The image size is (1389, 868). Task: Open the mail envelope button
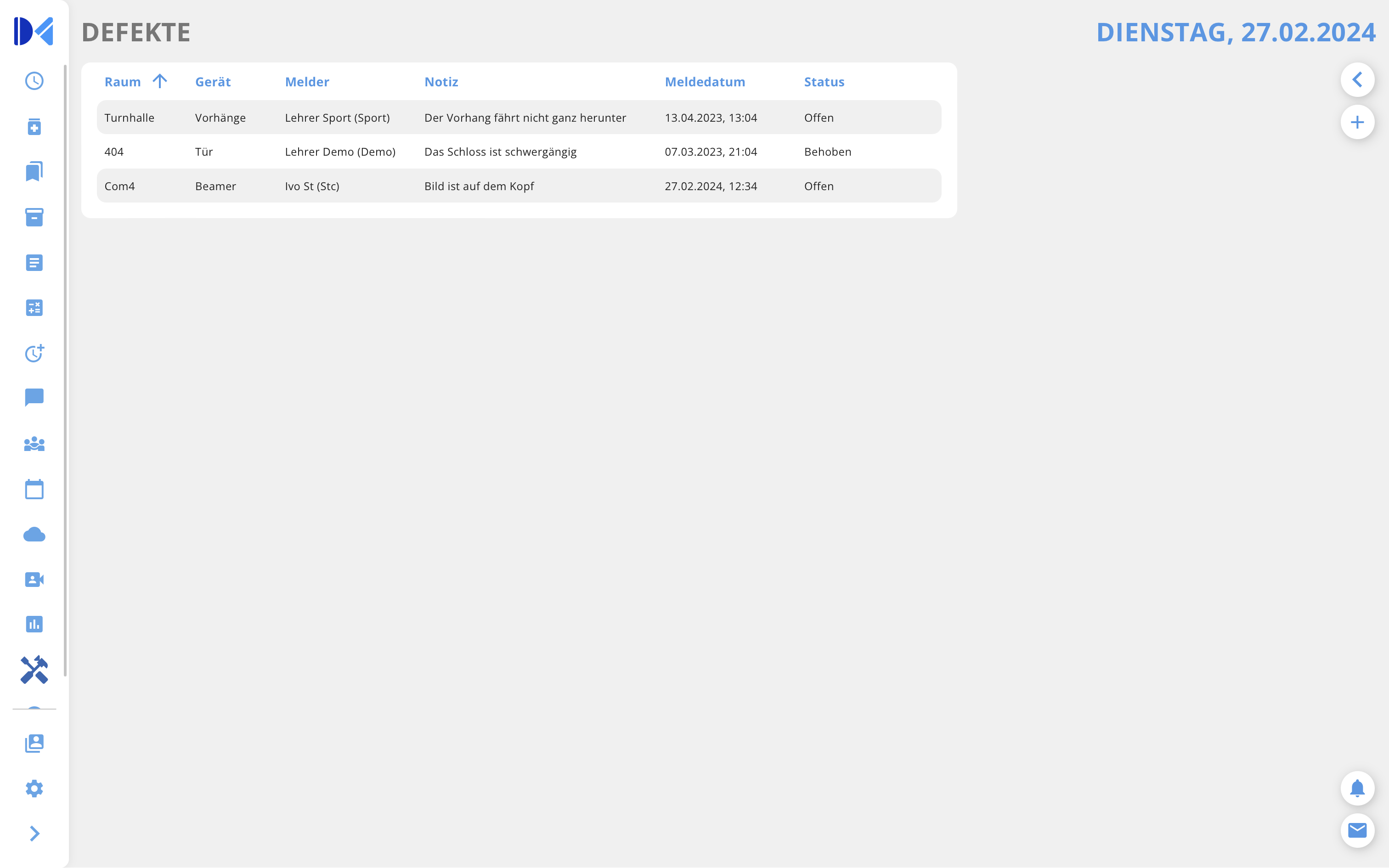coord(1357,830)
